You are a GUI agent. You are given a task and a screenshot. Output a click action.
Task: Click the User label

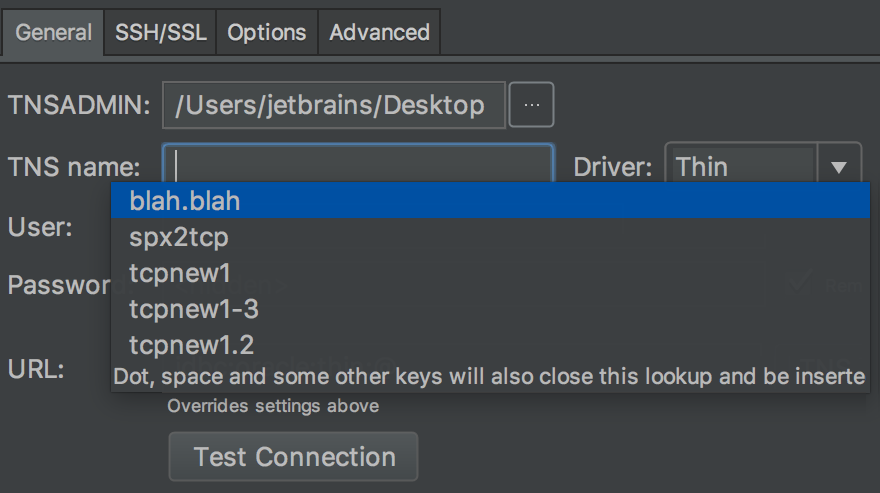click(x=40, y=227)
